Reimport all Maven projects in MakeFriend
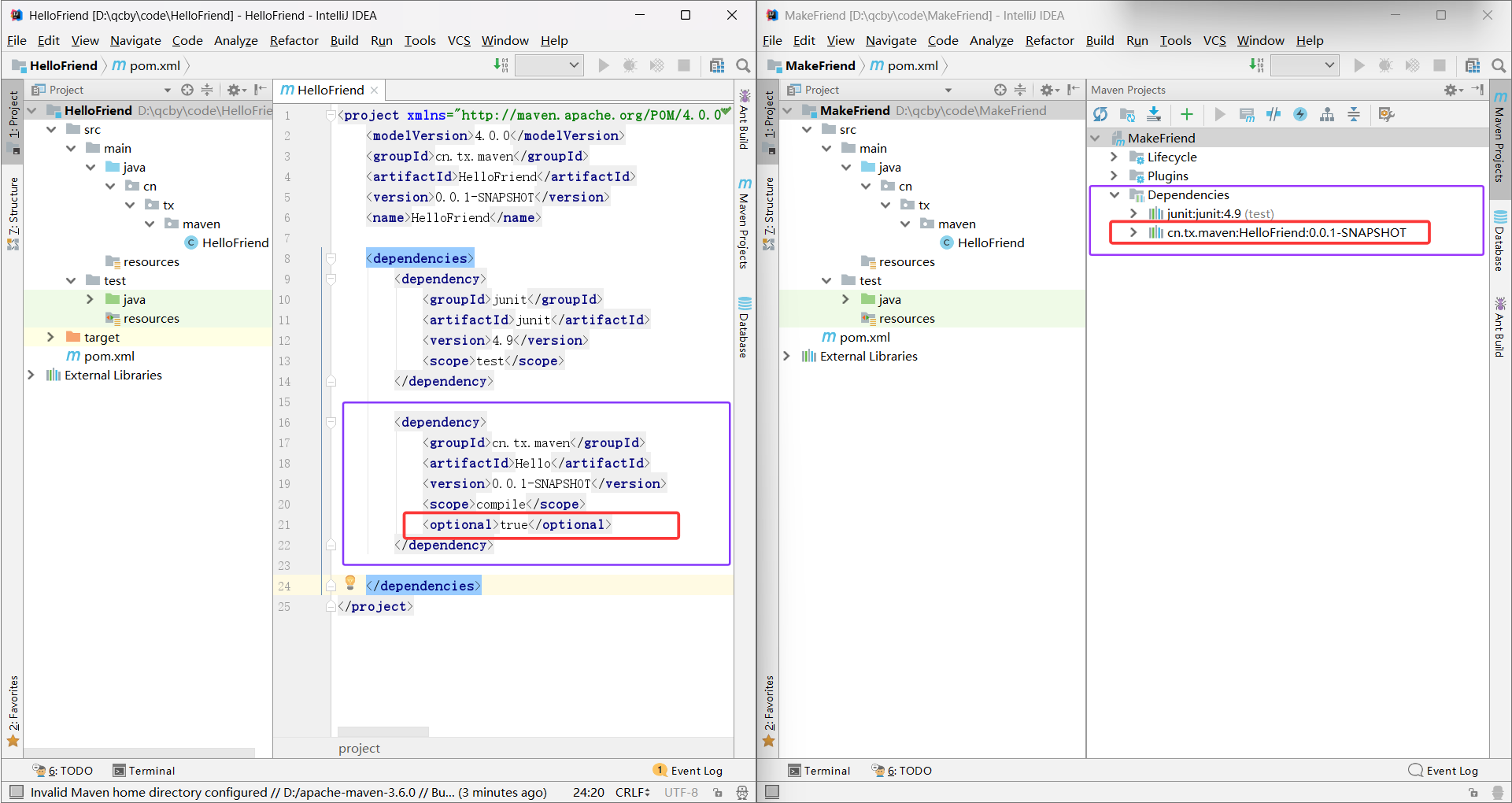The image size is (1512, 803). (x=1100, y=115)
